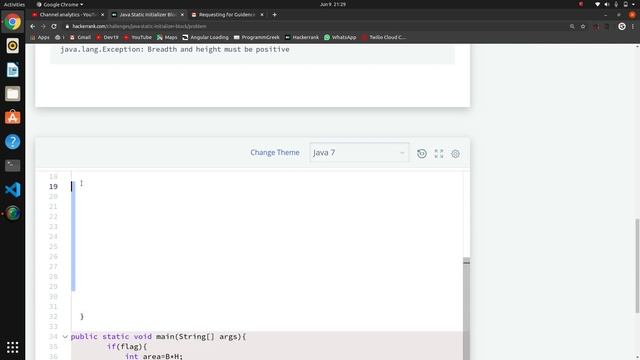Open the Gmail bookmark
640x360 pixels.
click(80, 37)
